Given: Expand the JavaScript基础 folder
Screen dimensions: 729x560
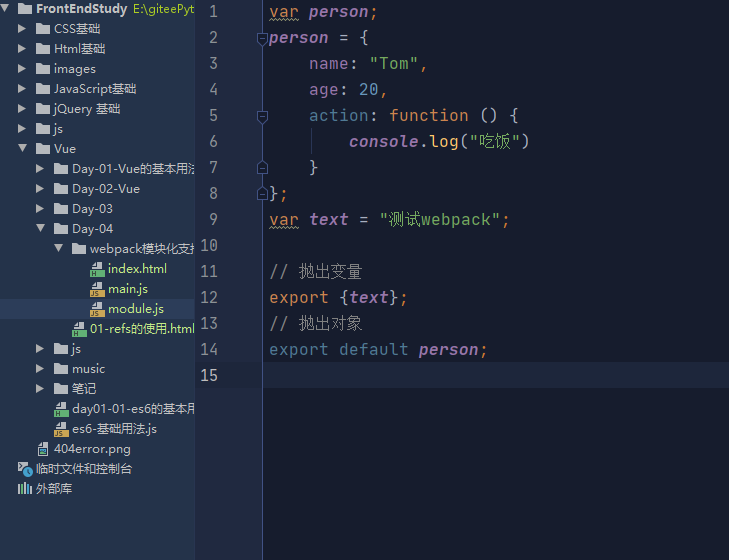Looking at the screenshot, I should (22, 88).
